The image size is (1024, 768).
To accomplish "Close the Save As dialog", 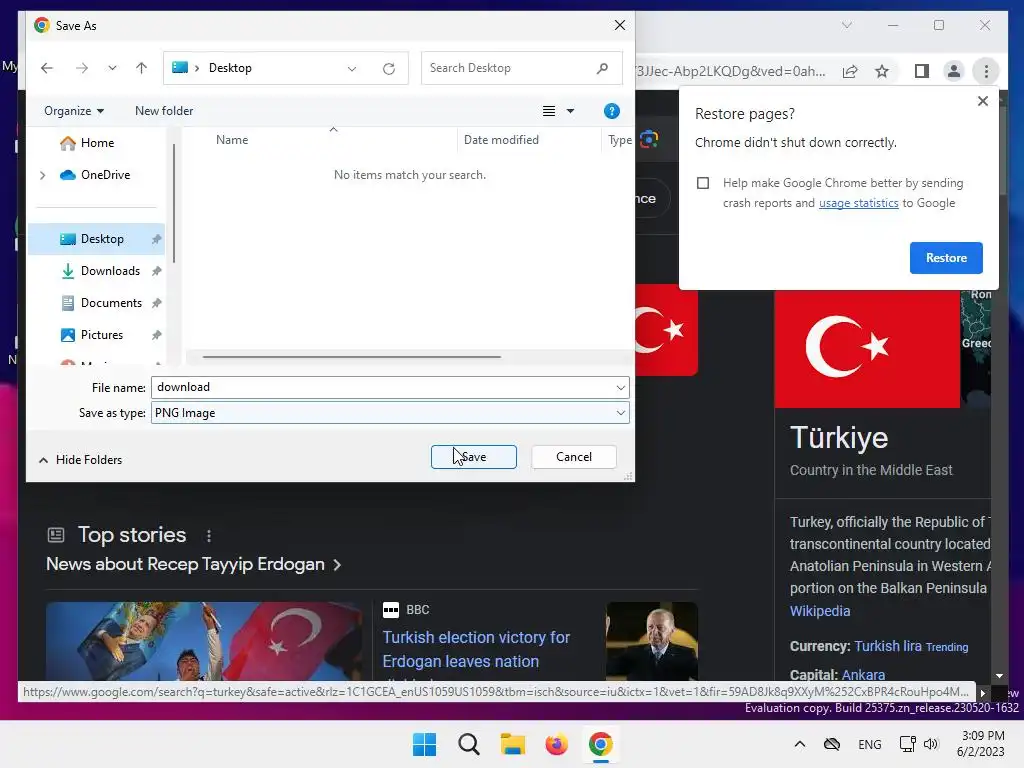I will pos(620,25).
